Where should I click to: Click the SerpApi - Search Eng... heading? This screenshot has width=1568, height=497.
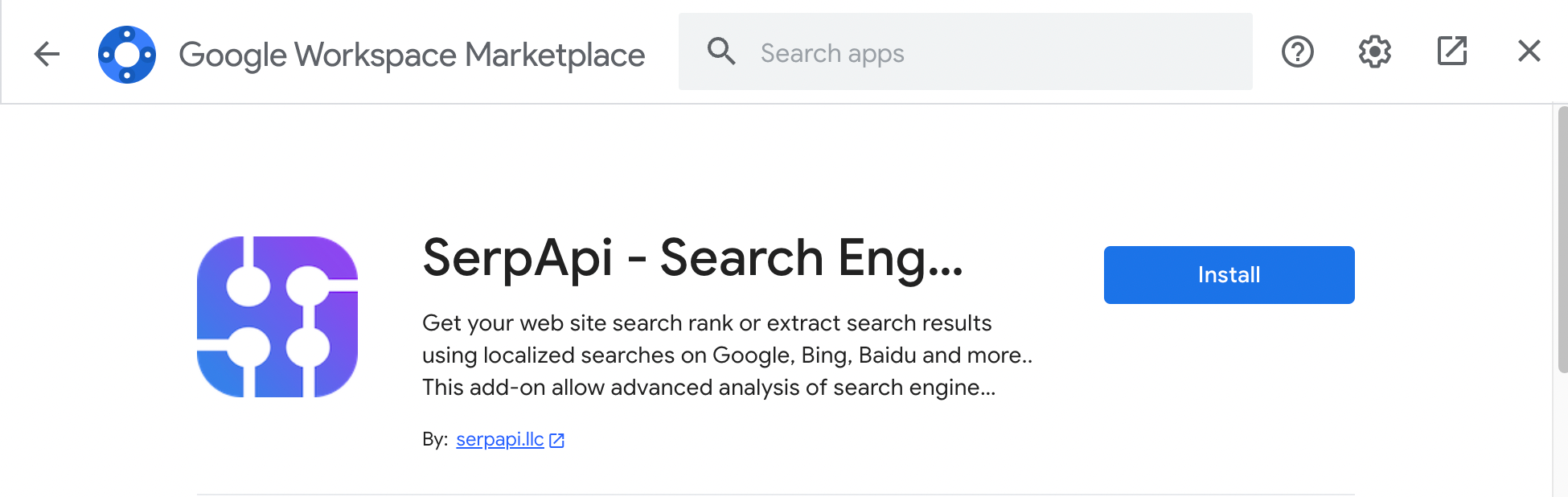[692, 258]
